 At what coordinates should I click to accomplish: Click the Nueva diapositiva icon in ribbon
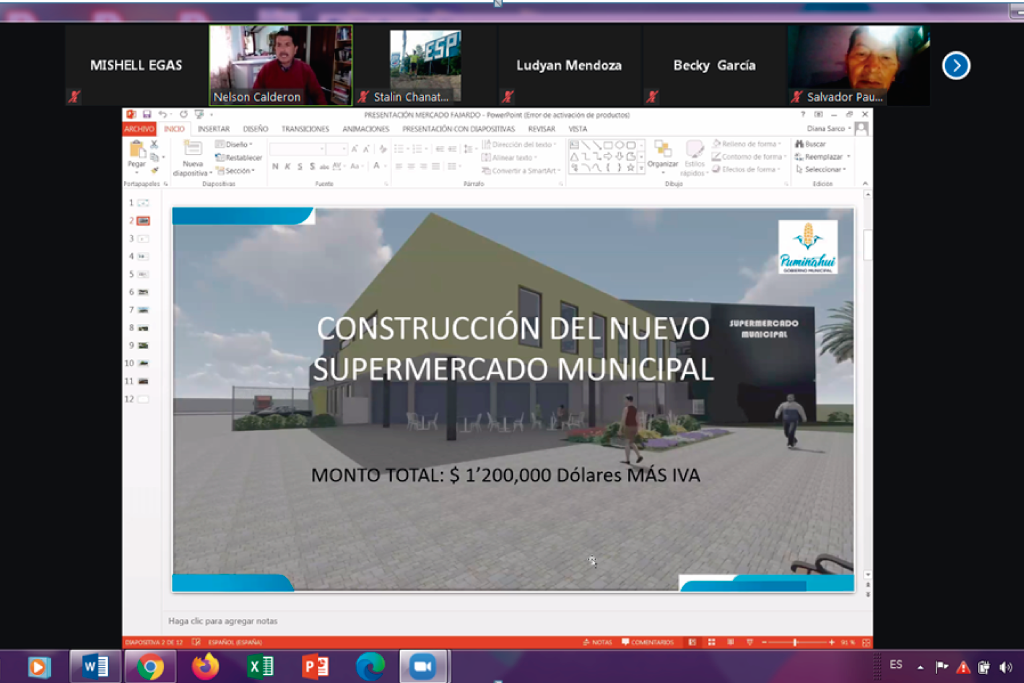pyautogui.click(x=192, y=150)
